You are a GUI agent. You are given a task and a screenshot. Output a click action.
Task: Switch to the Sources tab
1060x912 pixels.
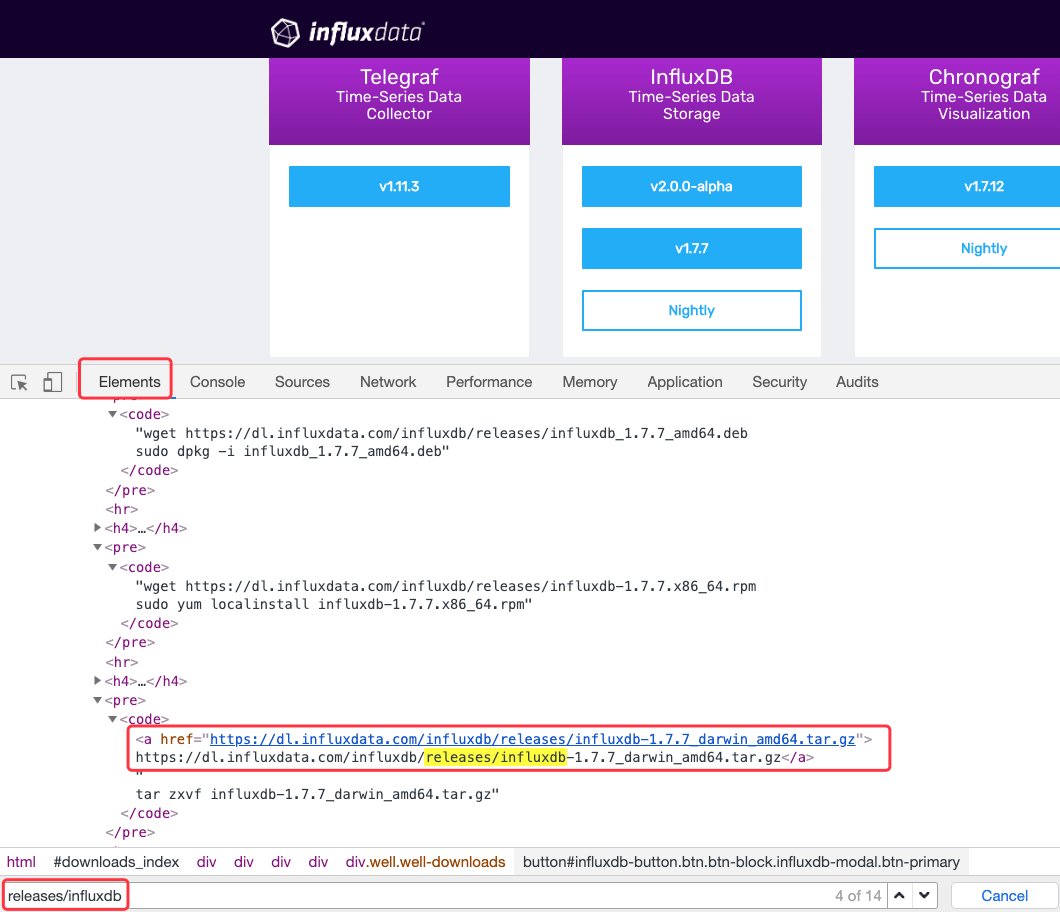pos(302,382)
